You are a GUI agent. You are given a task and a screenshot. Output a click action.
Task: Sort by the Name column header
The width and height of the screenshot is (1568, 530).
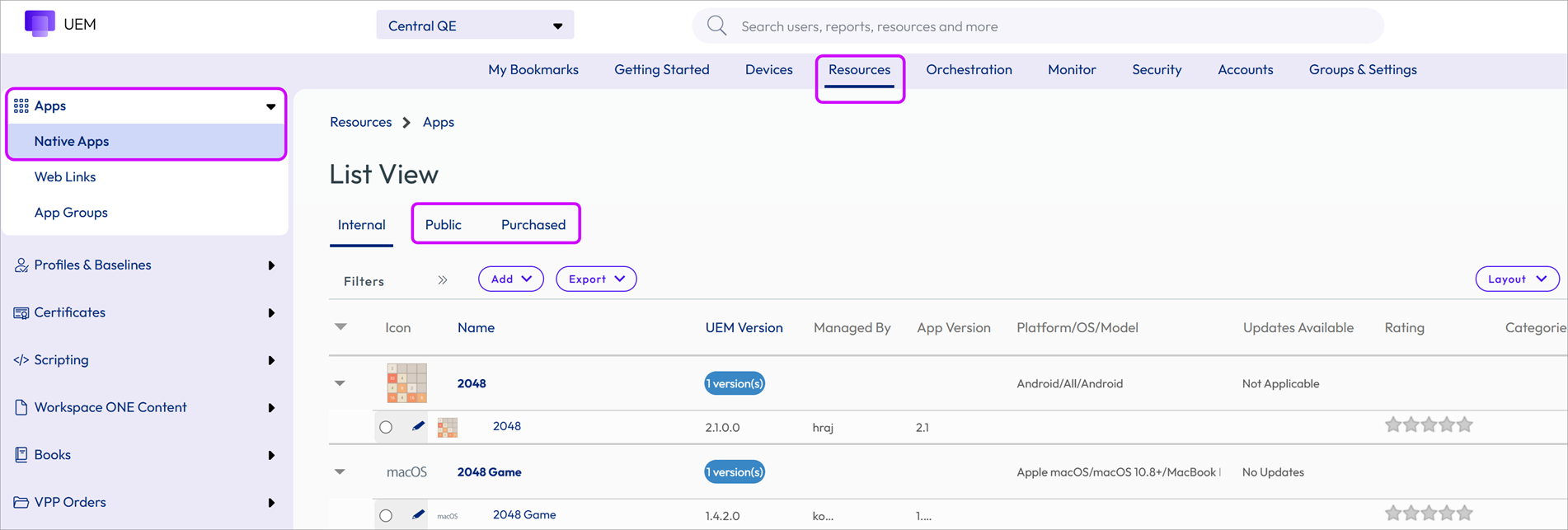click(477, 327)
